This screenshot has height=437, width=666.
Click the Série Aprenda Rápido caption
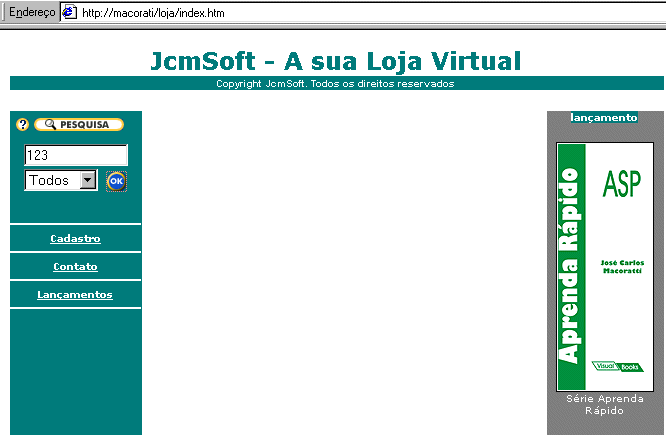click(x=604, y=404)
